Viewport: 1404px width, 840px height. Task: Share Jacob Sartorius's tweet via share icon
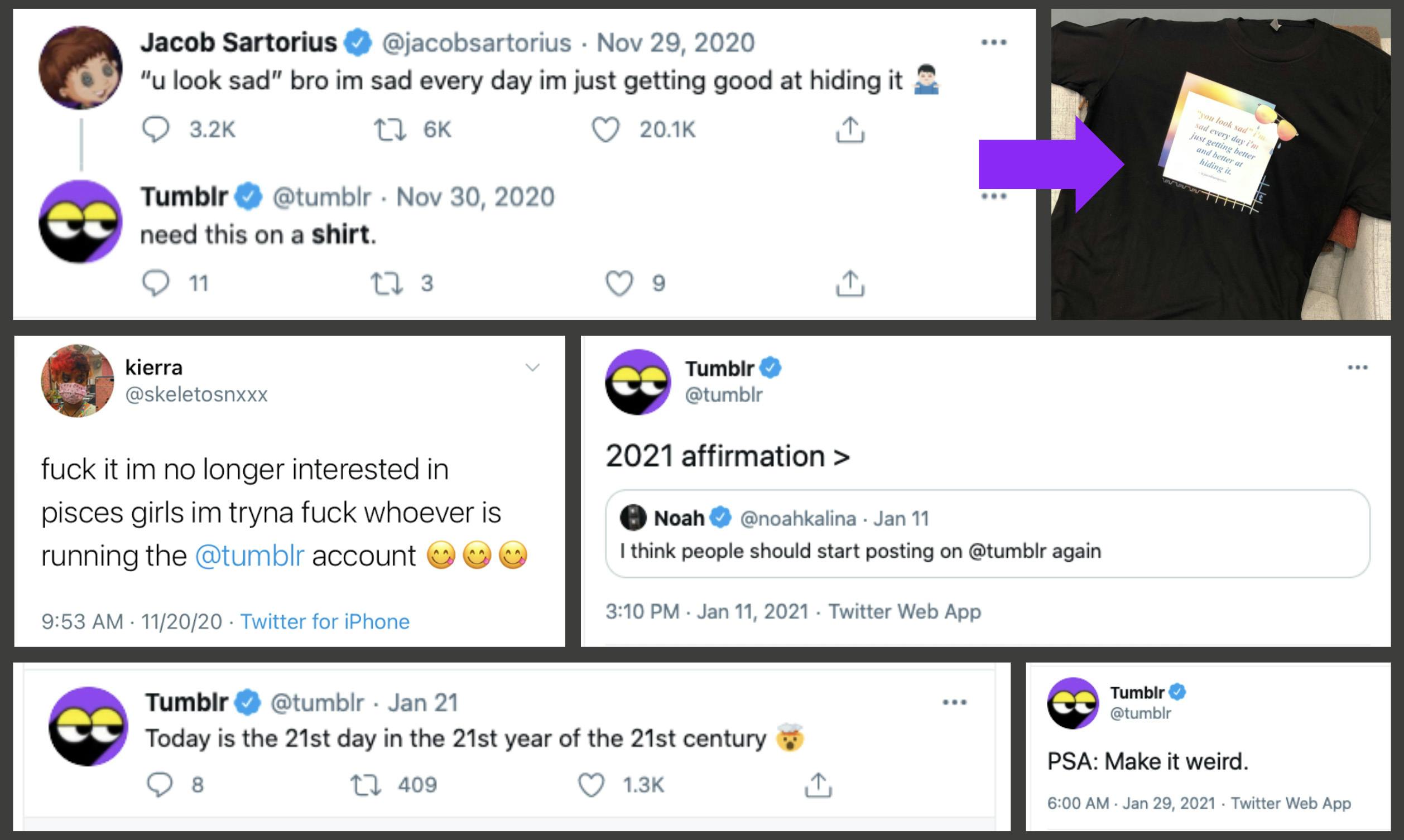pyautogui.click(x=850, y=129)
